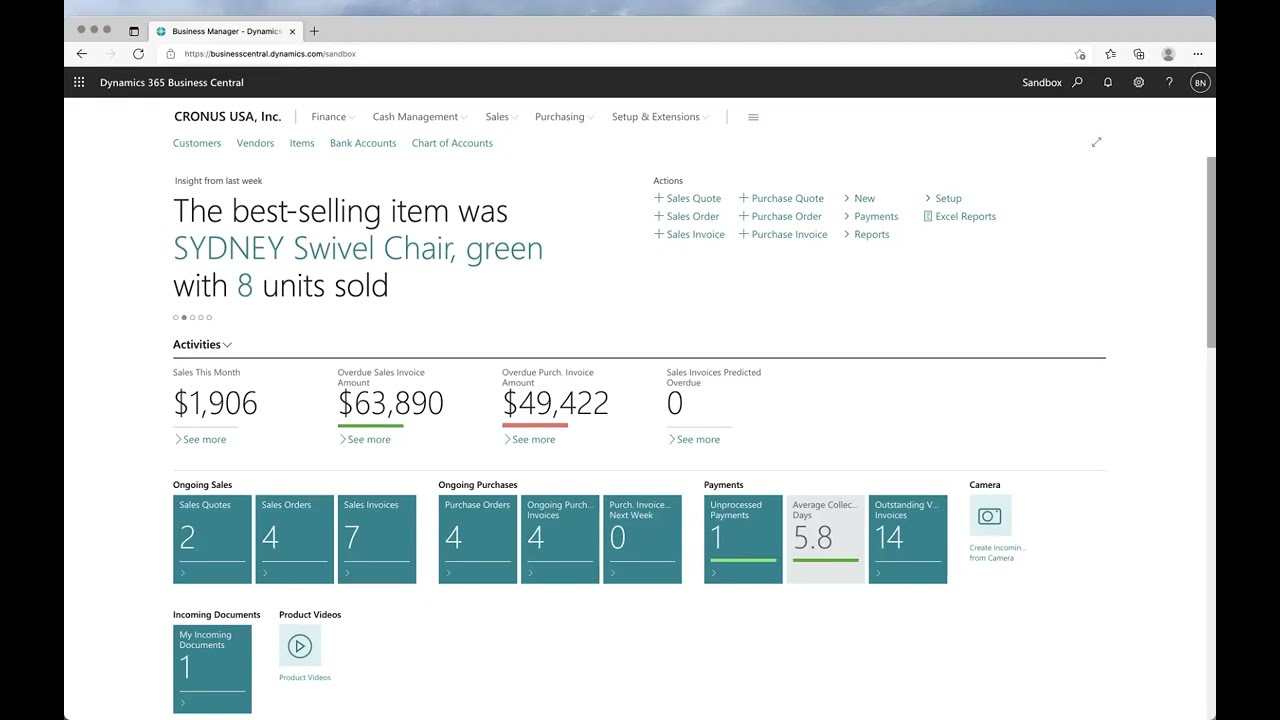
Task: Open the Sales Orders tile
Action: tap(294, 539)
